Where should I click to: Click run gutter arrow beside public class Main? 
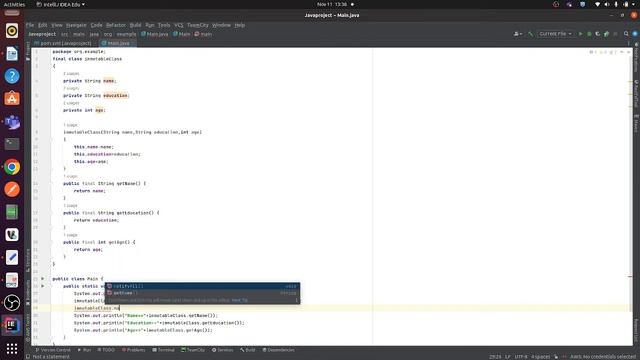42,279
